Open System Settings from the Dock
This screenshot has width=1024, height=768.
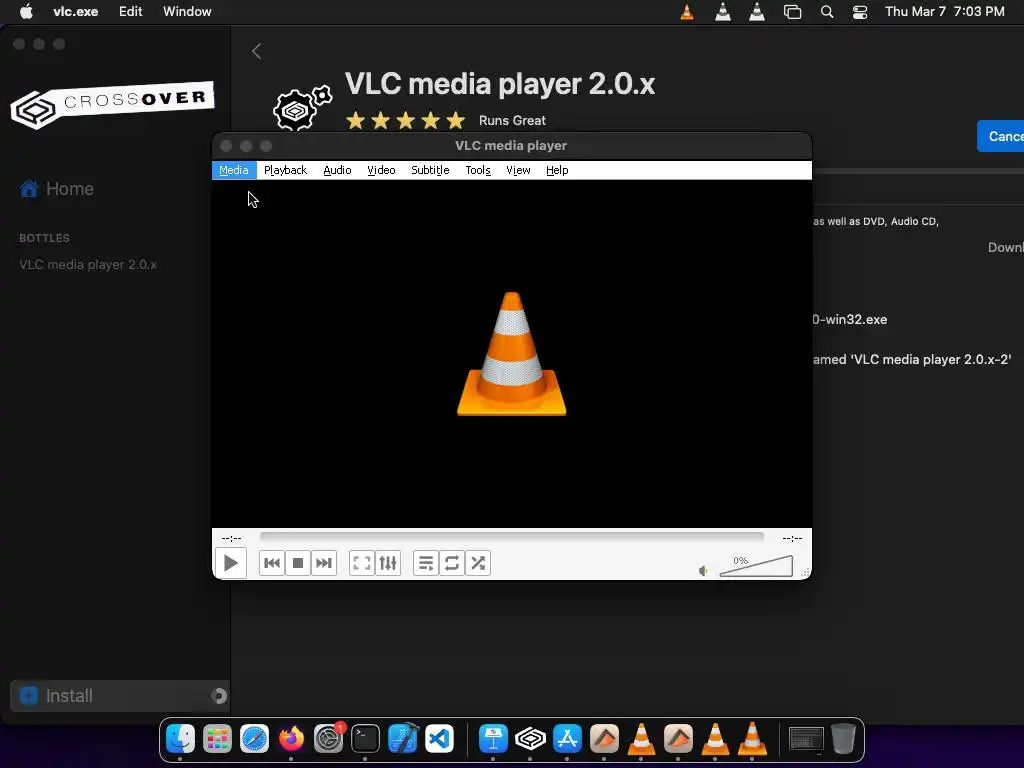(328, 739)
